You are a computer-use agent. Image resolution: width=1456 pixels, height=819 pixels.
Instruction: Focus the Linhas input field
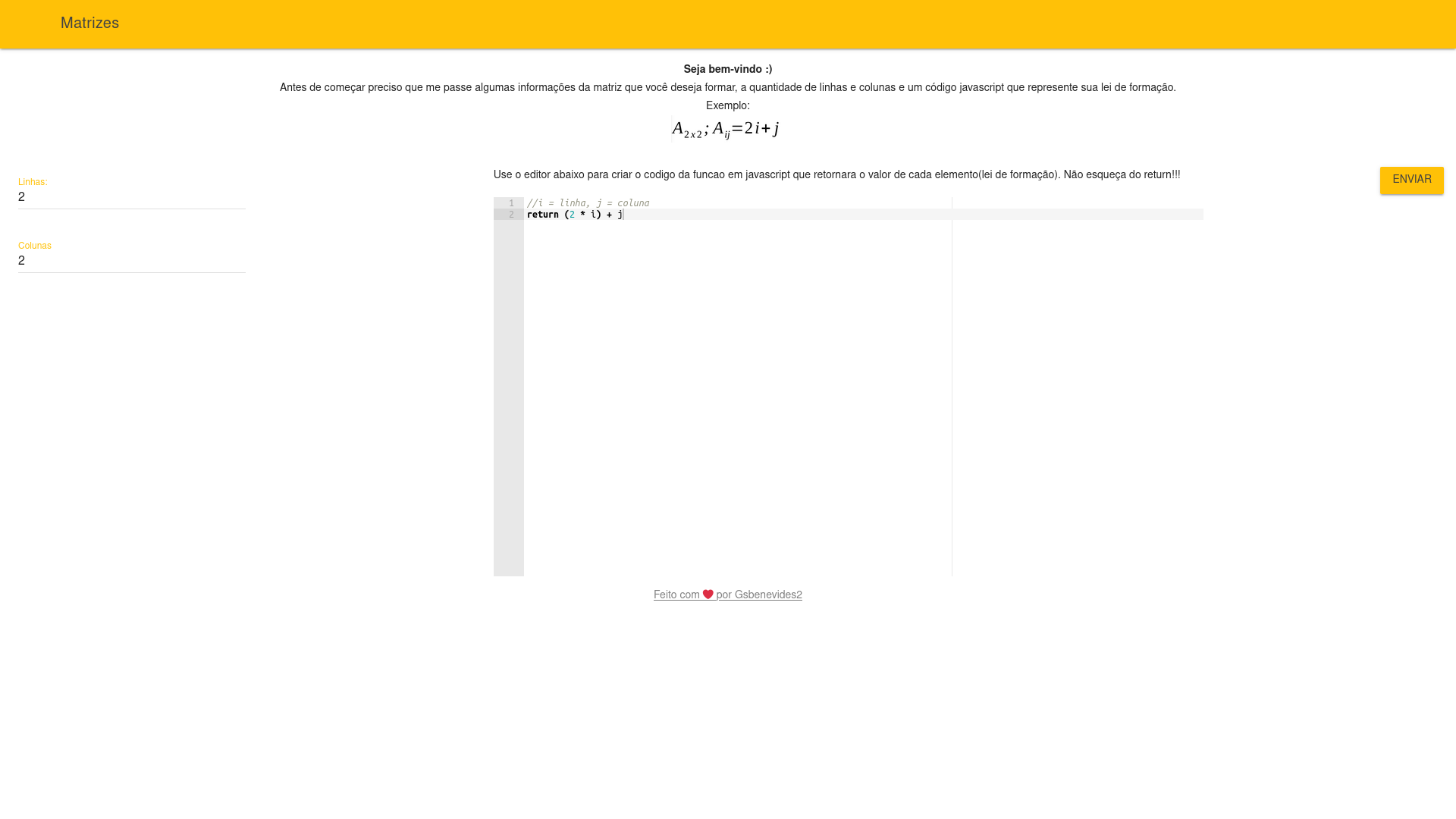[132, 198]
